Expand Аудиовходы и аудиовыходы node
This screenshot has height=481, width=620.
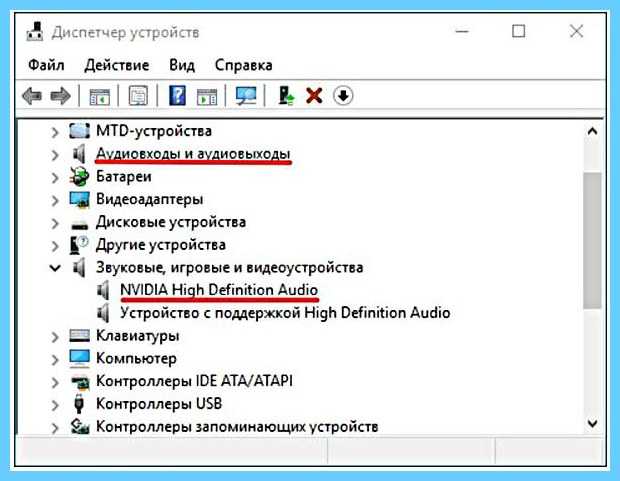click(55, 155)
